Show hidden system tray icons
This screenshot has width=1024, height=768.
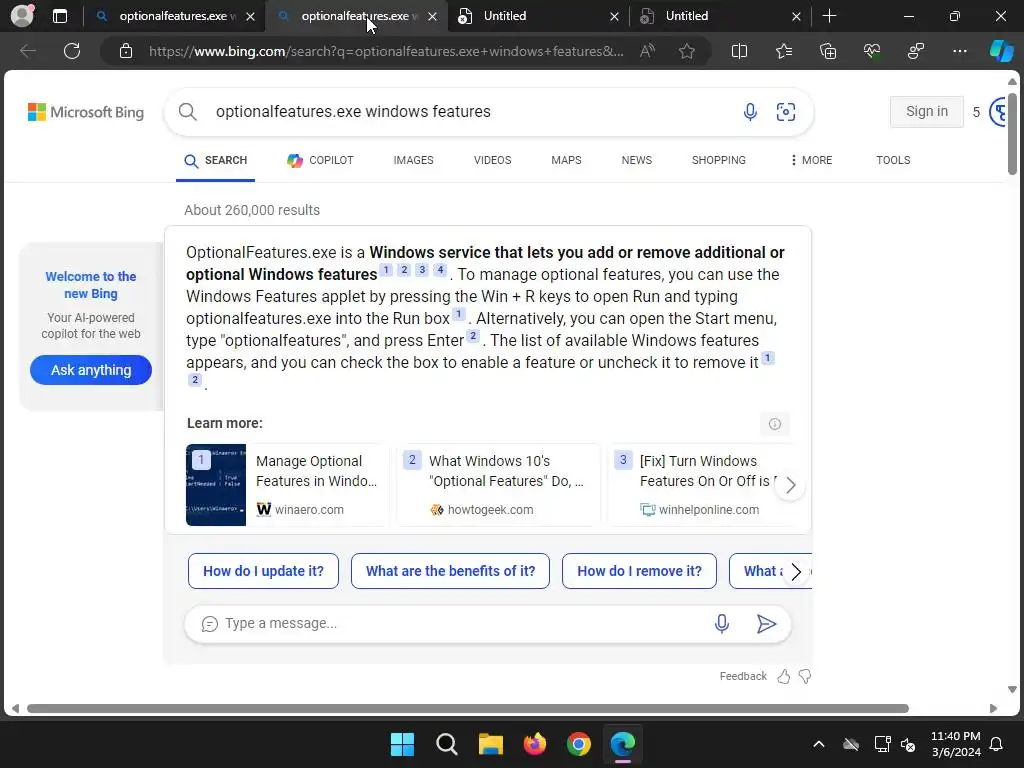pos(818,744)
